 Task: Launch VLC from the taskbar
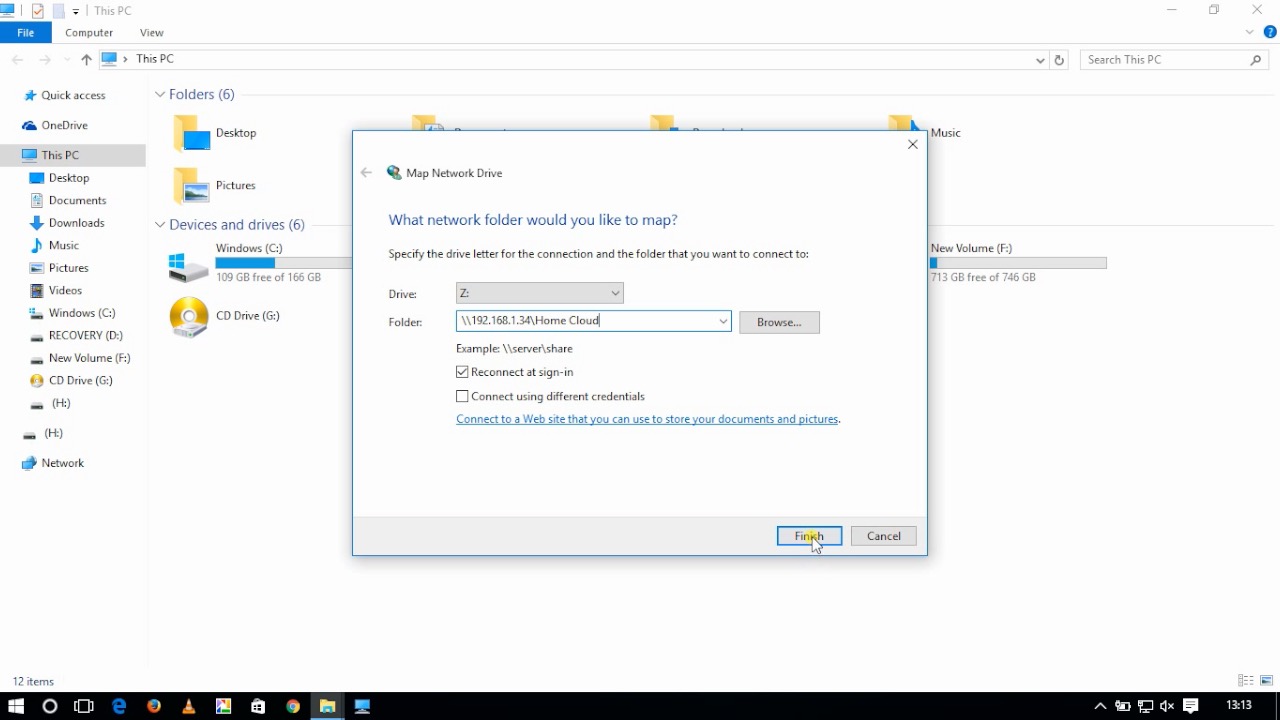(188, 707)
